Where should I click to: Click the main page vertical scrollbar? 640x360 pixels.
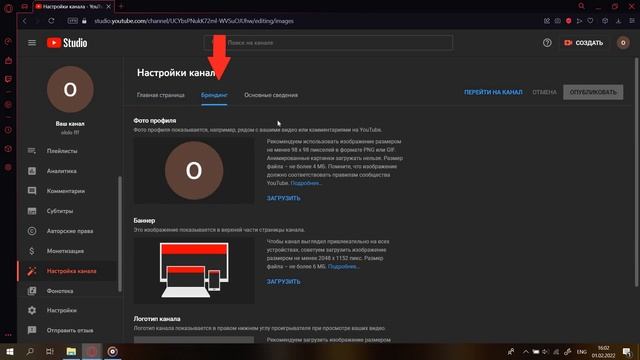[636, 172]
